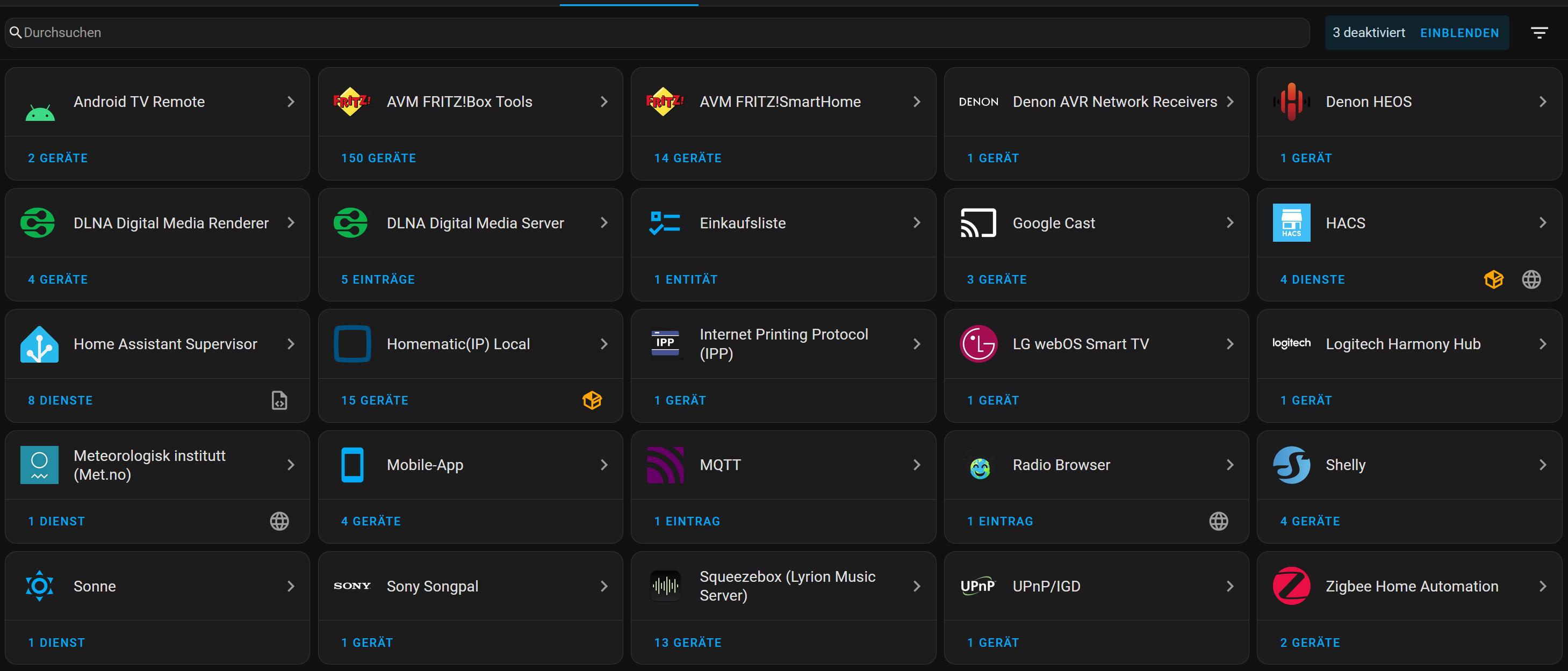Click the Sonne integration name
This screenshot has height=671, width=1568.
[95, 586]
